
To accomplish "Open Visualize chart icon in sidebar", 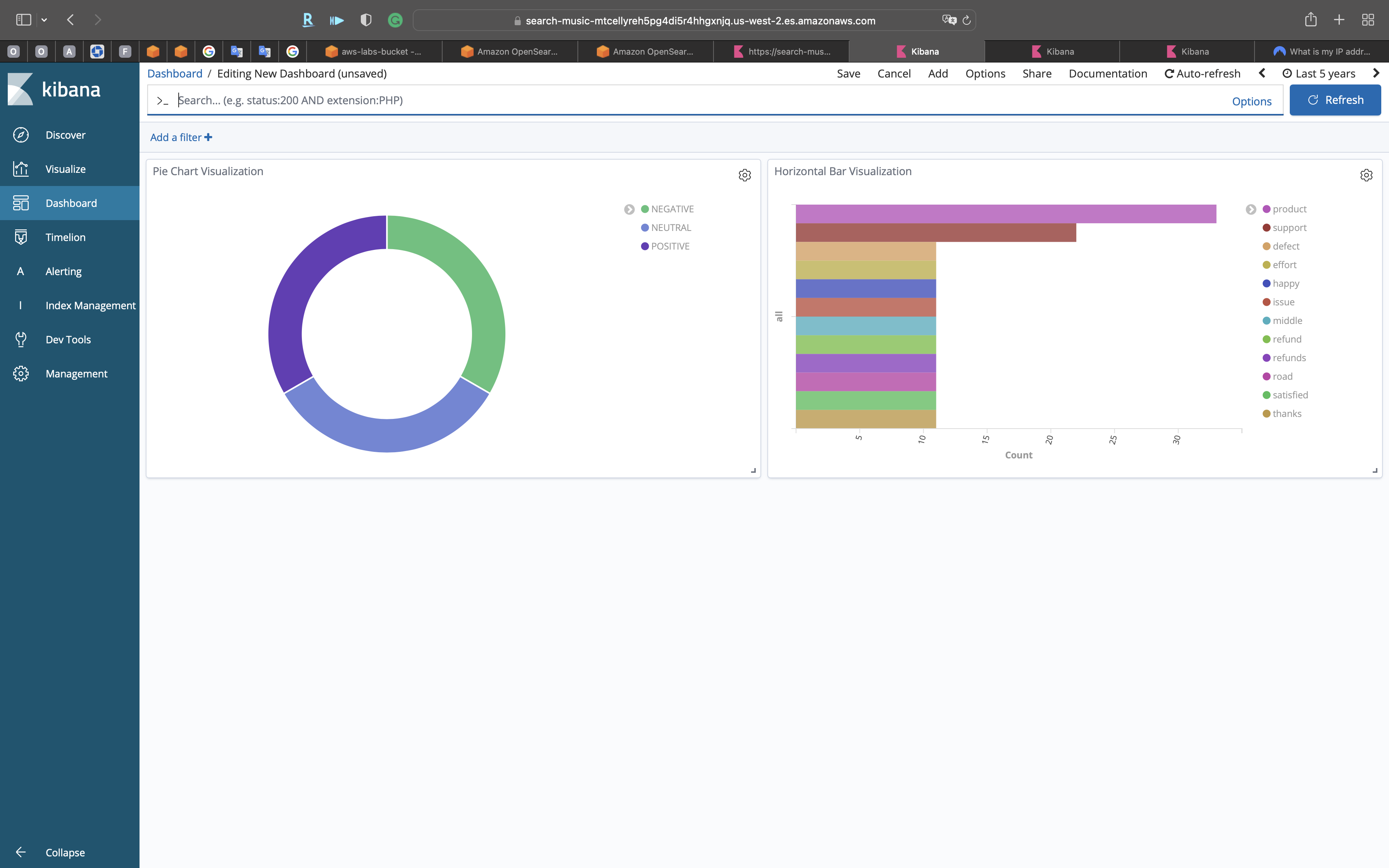I will pyautogui.click(x=21, y=169).
